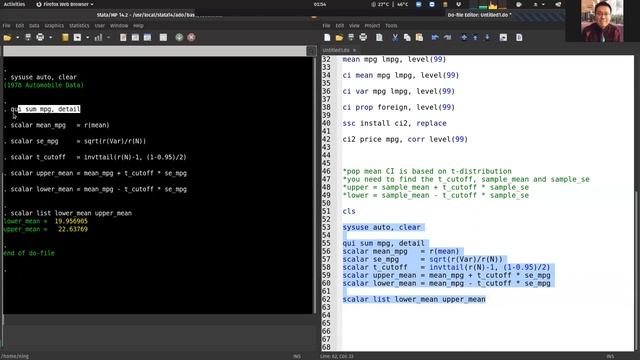Expand the Open file dropdown arrow in Stata

point(18,38)
